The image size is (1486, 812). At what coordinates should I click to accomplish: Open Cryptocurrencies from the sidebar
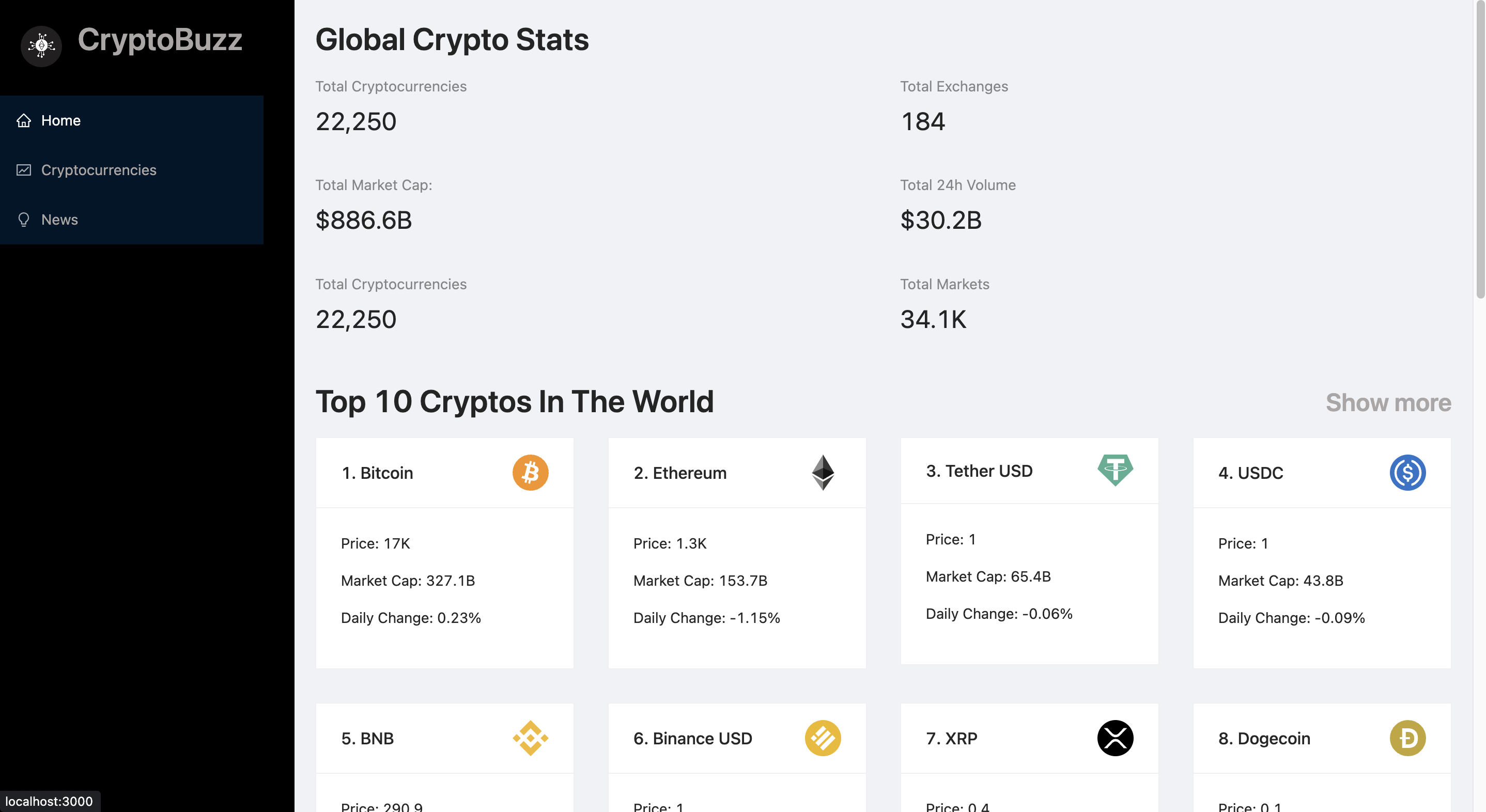99,170
